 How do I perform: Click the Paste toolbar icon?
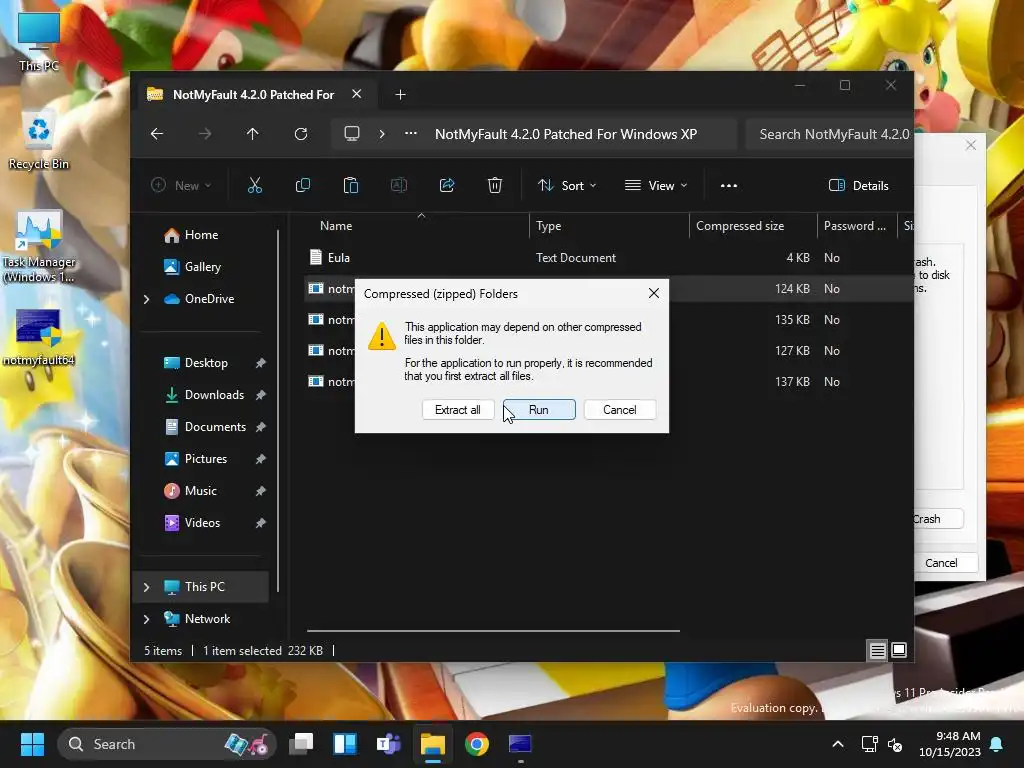pos(351,185)
